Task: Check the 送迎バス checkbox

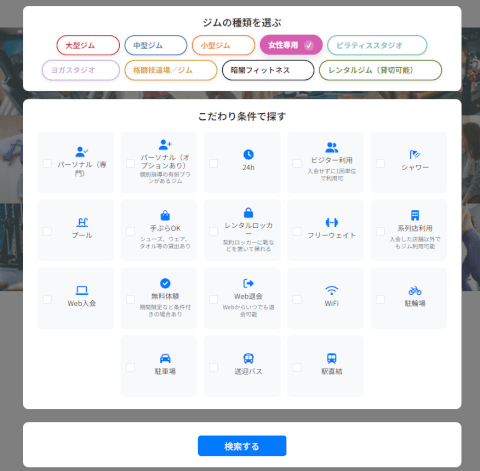Action: pos(214,367)
